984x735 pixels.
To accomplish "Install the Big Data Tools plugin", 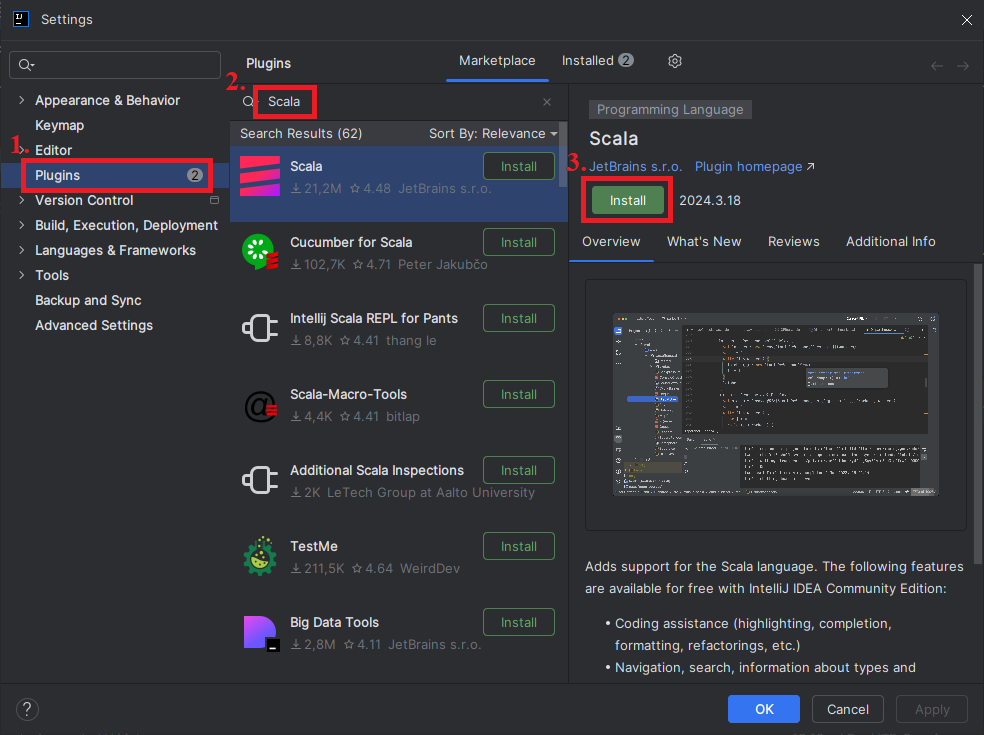I will coord(518,622).
